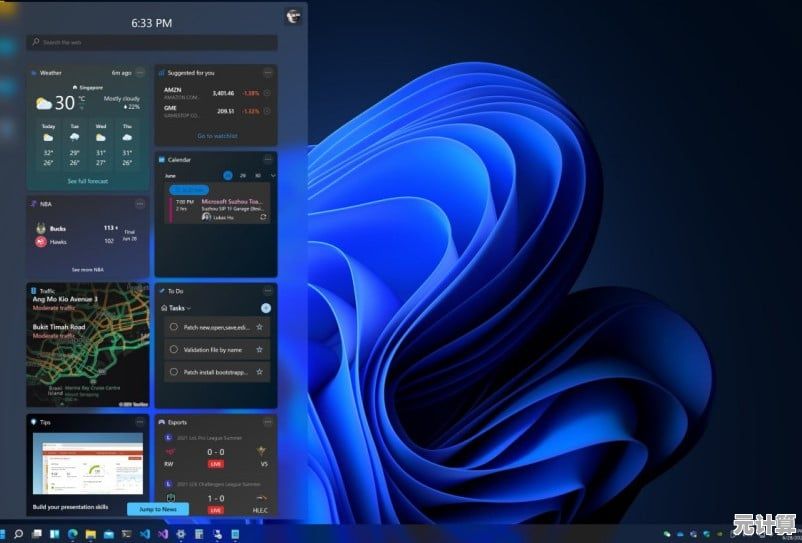
Task: Open taskbar Search magnifier
Action: pyautogui.click(x=18, y=534)
